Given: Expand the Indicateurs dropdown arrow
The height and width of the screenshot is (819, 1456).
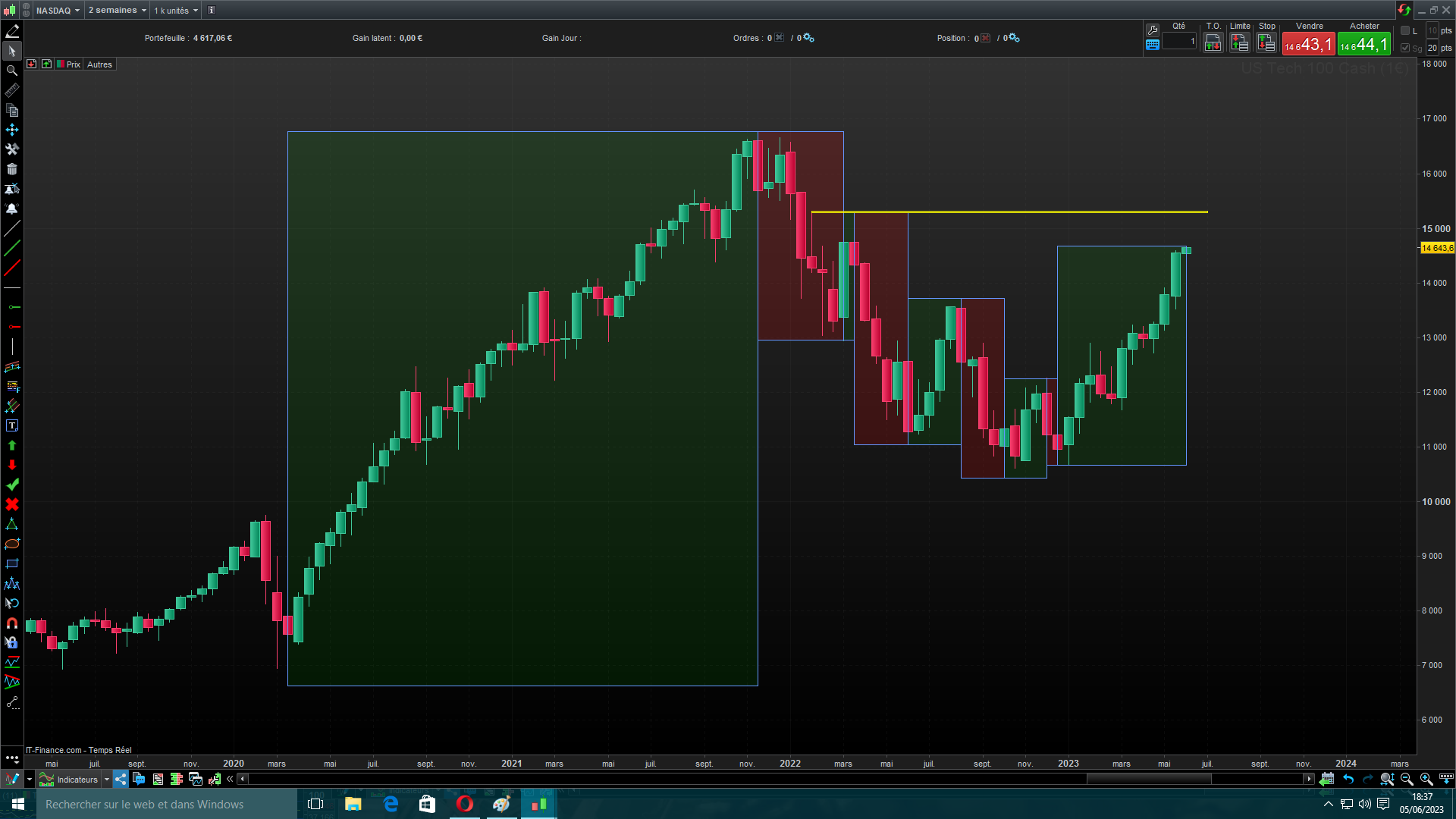Looking at the screenshot, I should coord(107,779).
